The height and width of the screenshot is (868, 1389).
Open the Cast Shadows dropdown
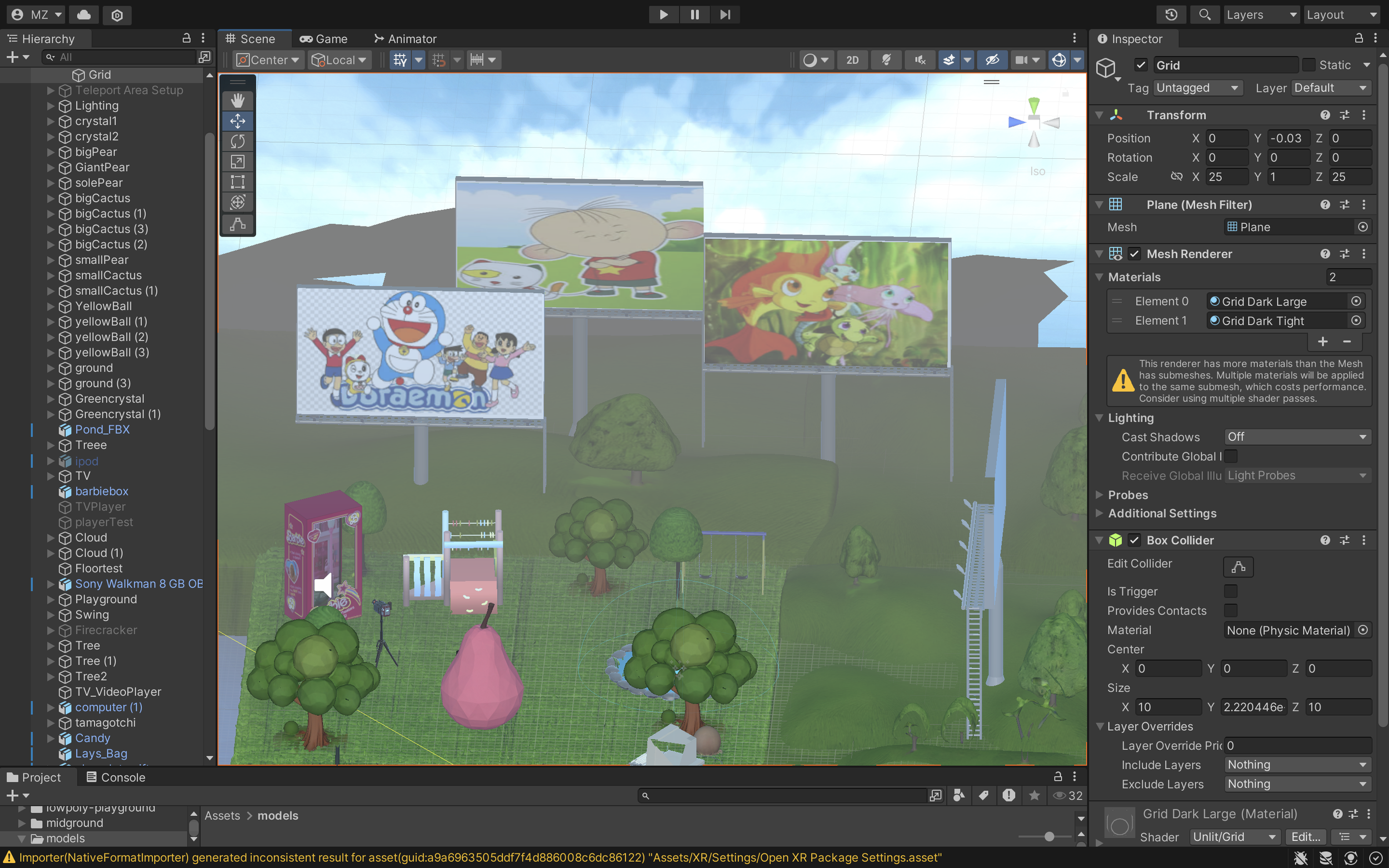coord(1297,436)
